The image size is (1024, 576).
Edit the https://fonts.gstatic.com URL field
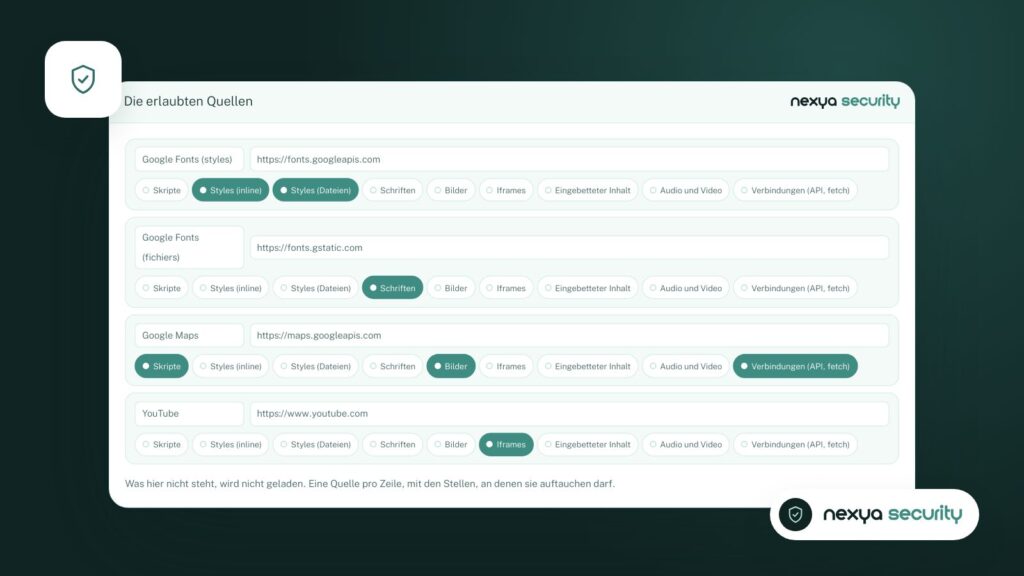pos(569,248)
